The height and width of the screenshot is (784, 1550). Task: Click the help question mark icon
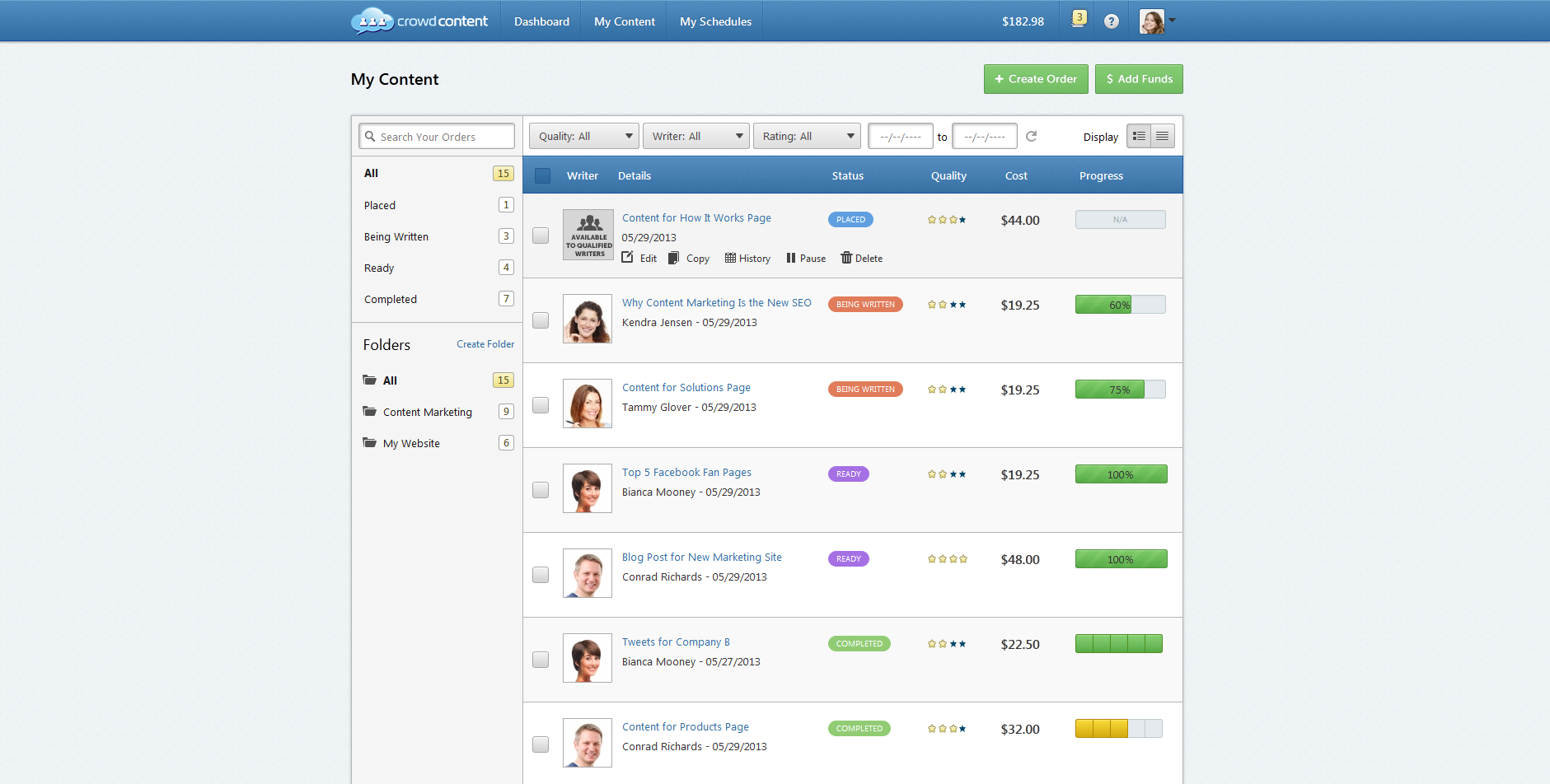pos(1112,21)
